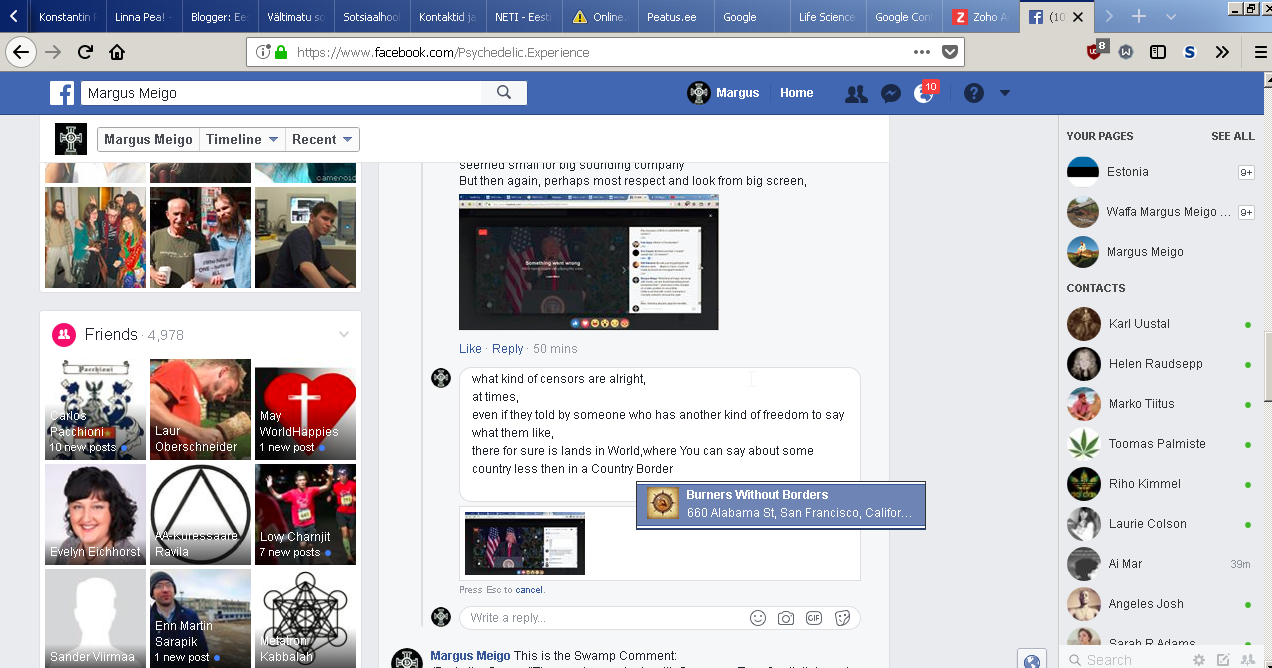
Task: Reload the current page
Action: pyautogui.click(x=85, y=52)
